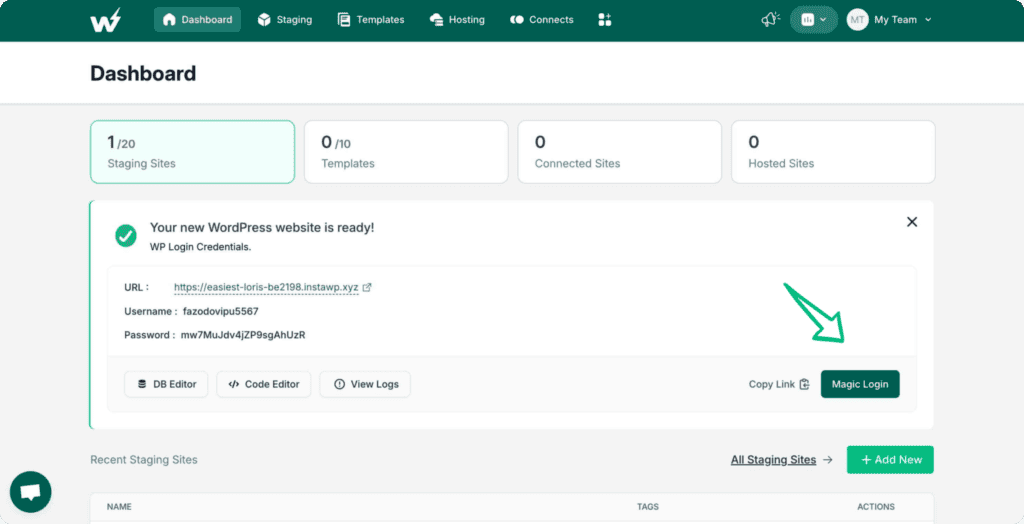1024x524 pixels.
Task: Click the green success checkmark icon
Action: pyautogui.click(x=126, y=236)
